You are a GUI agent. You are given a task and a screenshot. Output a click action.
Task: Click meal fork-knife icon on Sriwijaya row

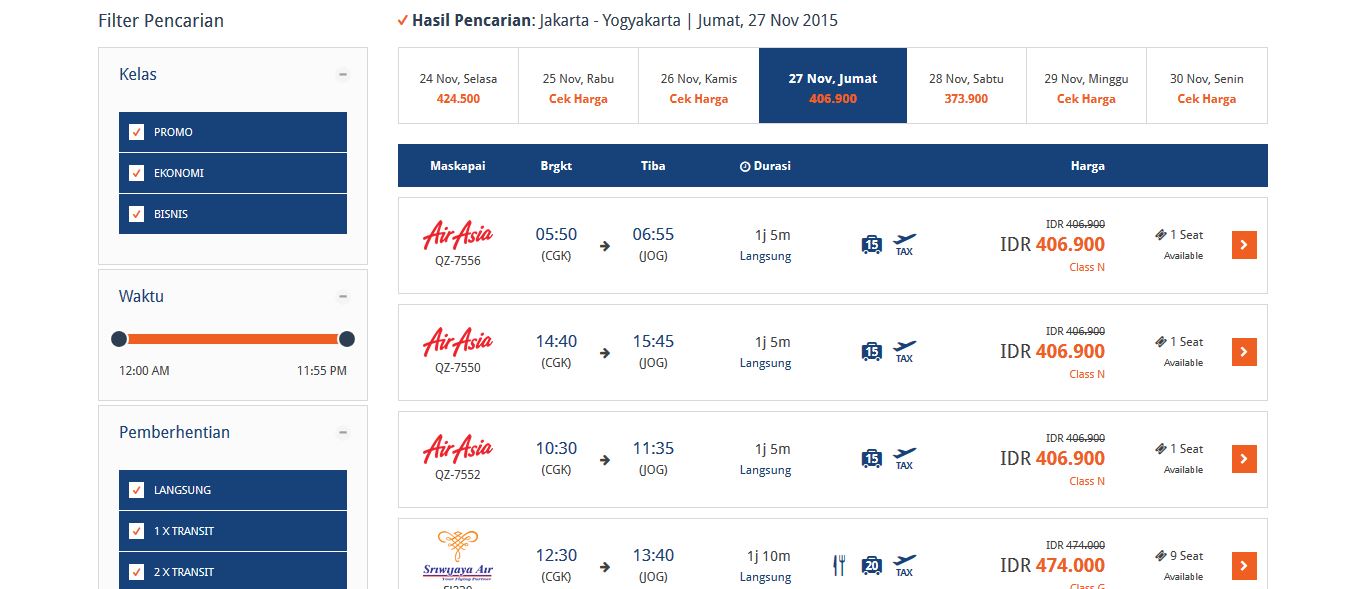[839, 566]
